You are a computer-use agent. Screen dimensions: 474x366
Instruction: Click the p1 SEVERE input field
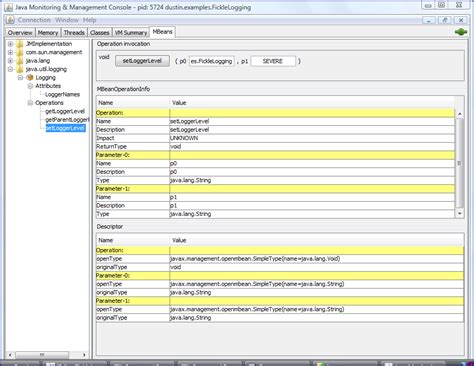273,61
